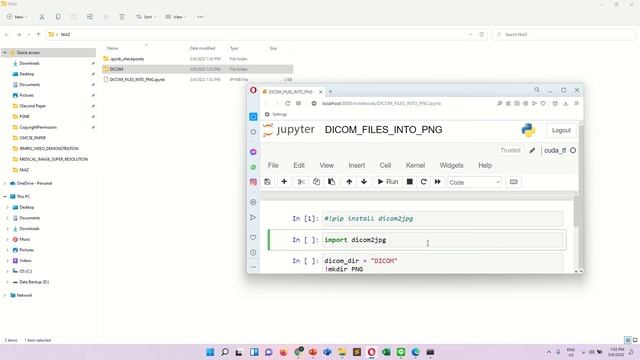This screenshot has width=640, height=360.
Task: Click the Logout button
Action: (561, 131)
